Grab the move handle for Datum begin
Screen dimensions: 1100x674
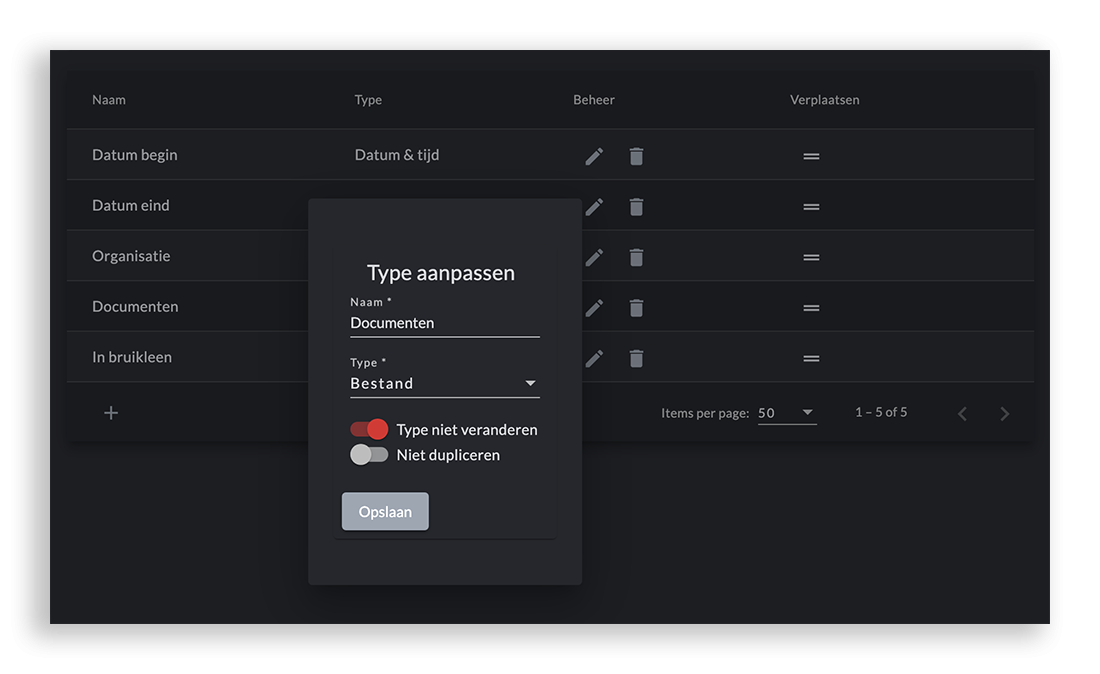[810, 156]
